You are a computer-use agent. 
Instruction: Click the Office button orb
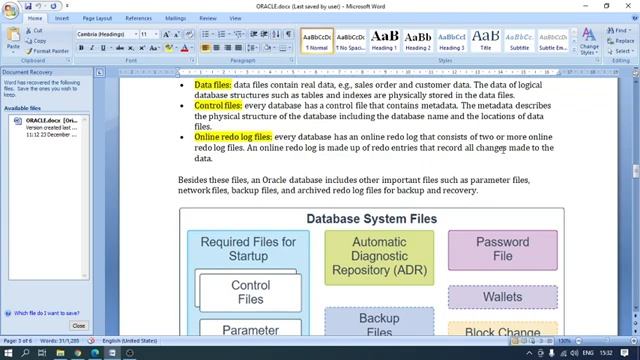tap(10, 10)
